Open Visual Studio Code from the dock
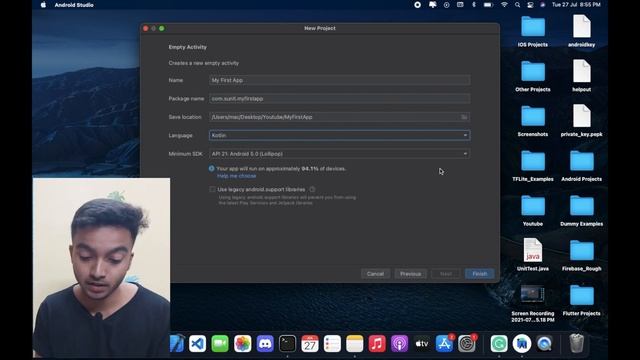640x360 pixels. pyautogui.click(x=198, y=344)
